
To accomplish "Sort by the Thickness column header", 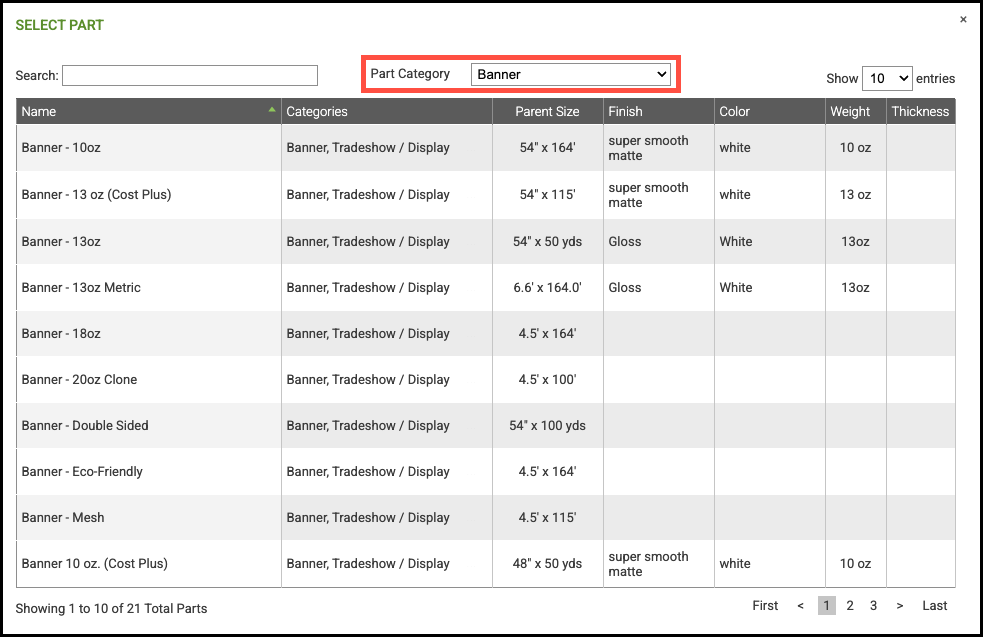I will 920,112.
